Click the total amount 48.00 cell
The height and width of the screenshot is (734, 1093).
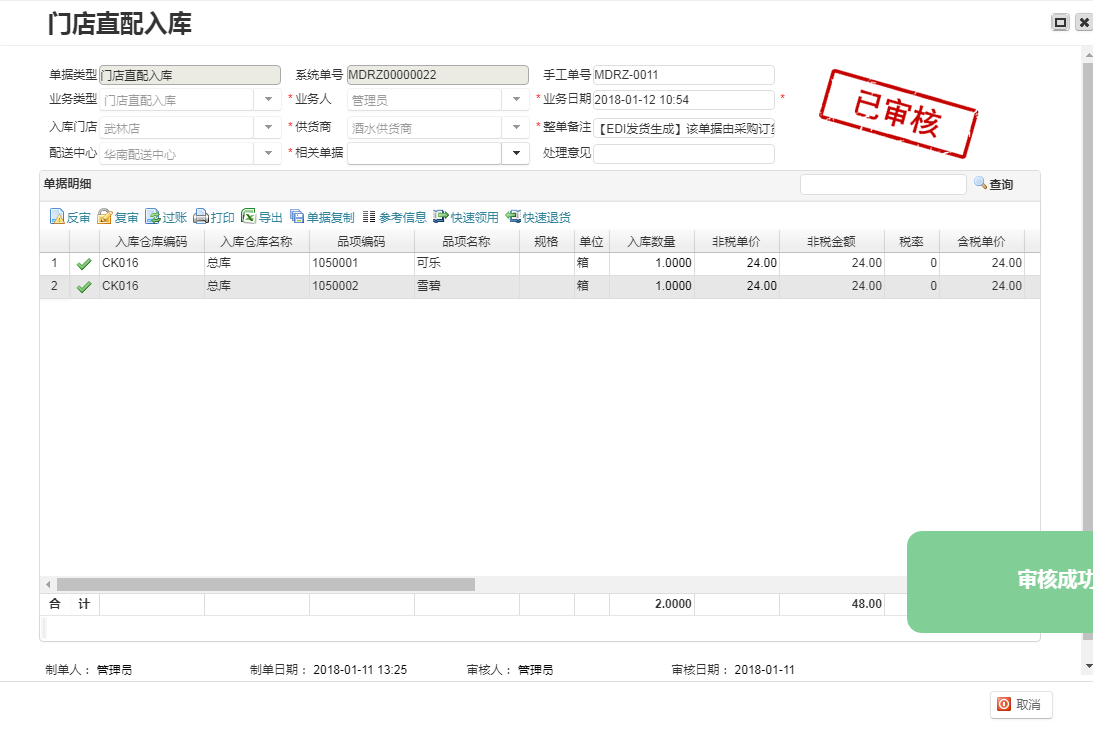[832, 604]
